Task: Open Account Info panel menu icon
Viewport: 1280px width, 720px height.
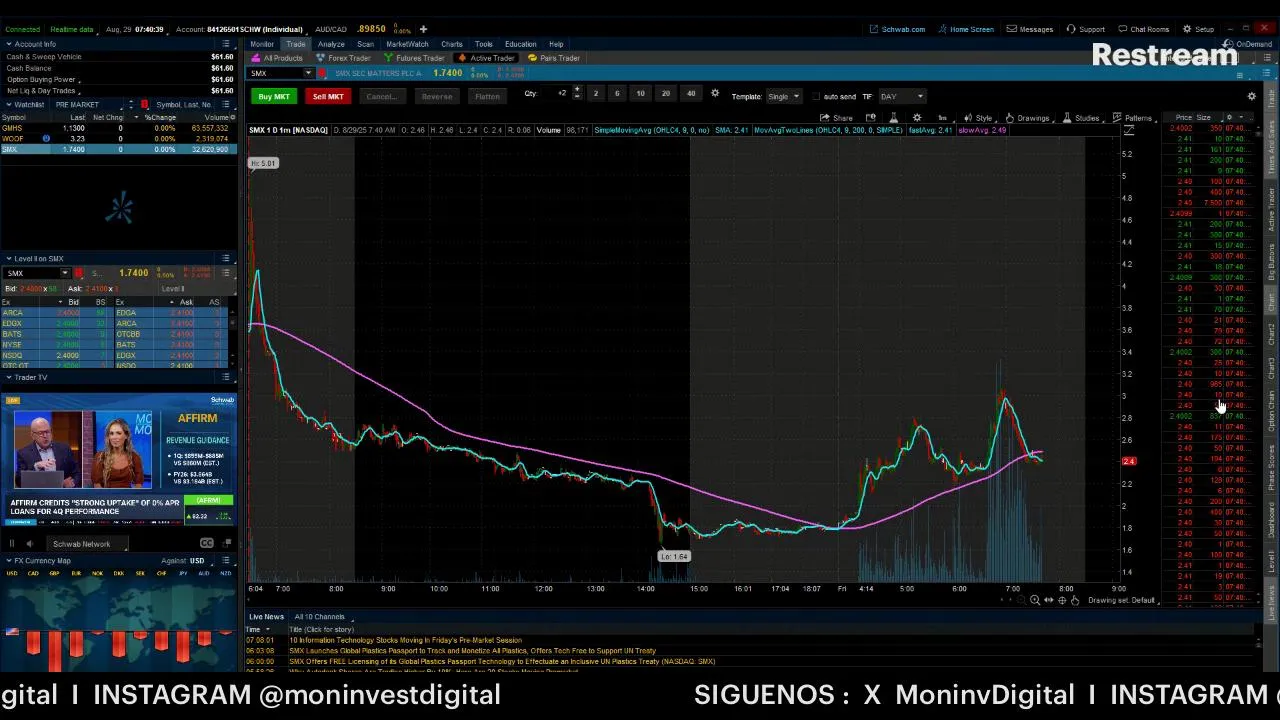Action: pyautogui.click(x=227, y=44)
